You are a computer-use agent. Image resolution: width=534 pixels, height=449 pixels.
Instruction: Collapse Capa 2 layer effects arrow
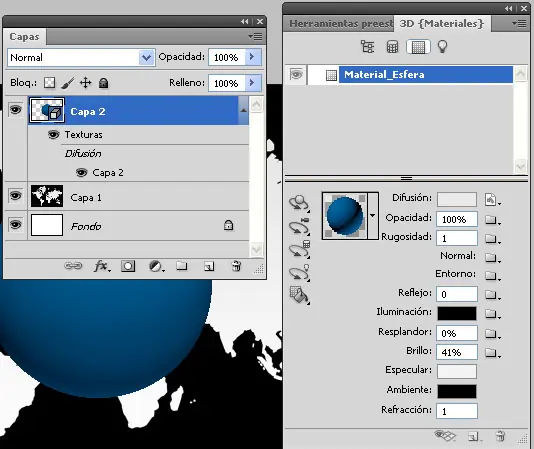pos(243,110)
